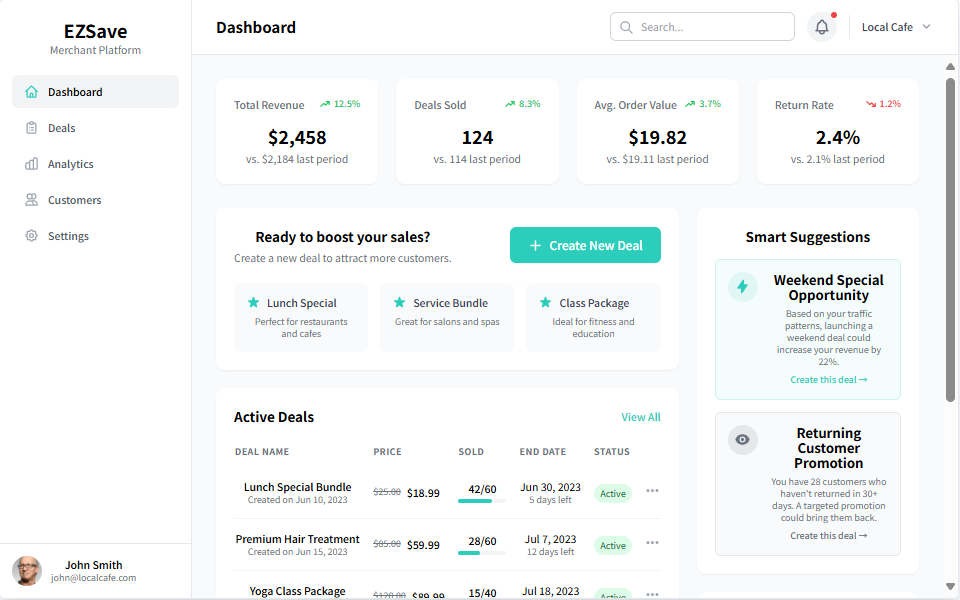This screenshot has height=600, width=960.
Task: Click View All active deals link
Action: click(x=640, y=417)
